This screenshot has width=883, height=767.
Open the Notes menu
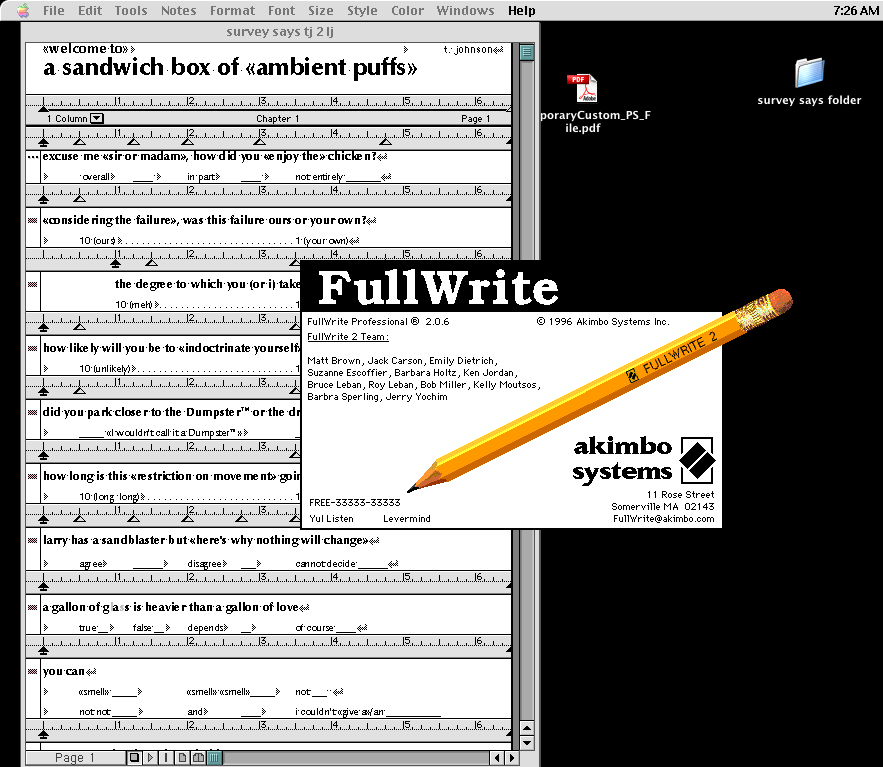point(178,10)
